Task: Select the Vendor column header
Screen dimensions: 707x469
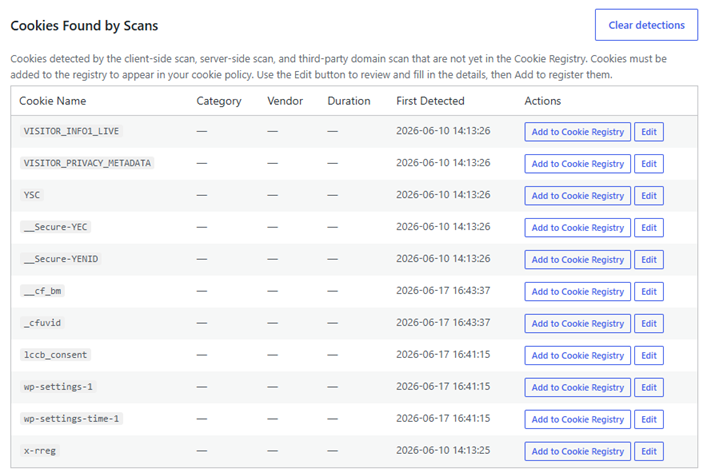Action: (x=285, y=101)
